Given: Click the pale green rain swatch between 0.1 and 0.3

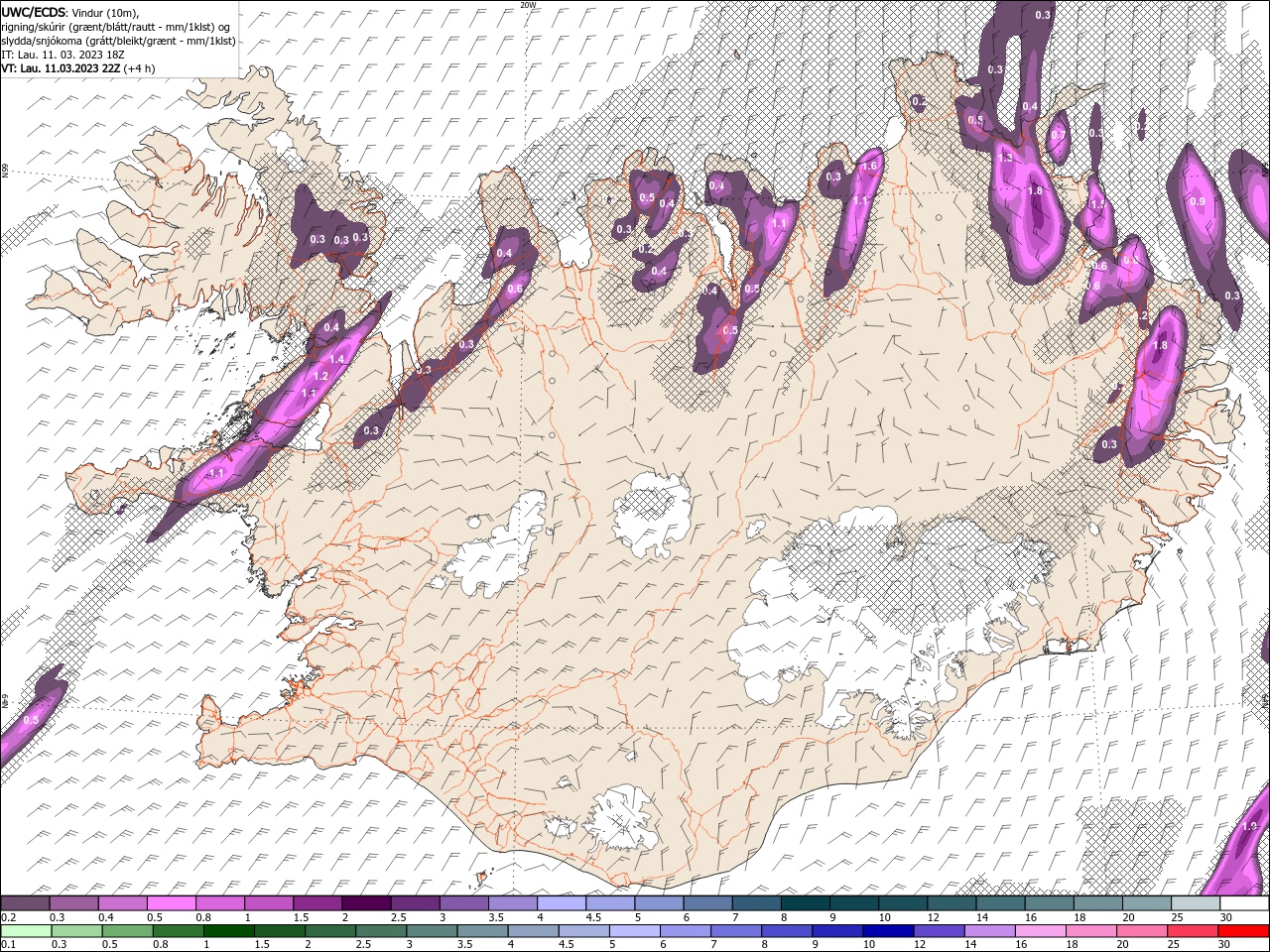Looking at the screenshot, I should [x=27, y=931].
